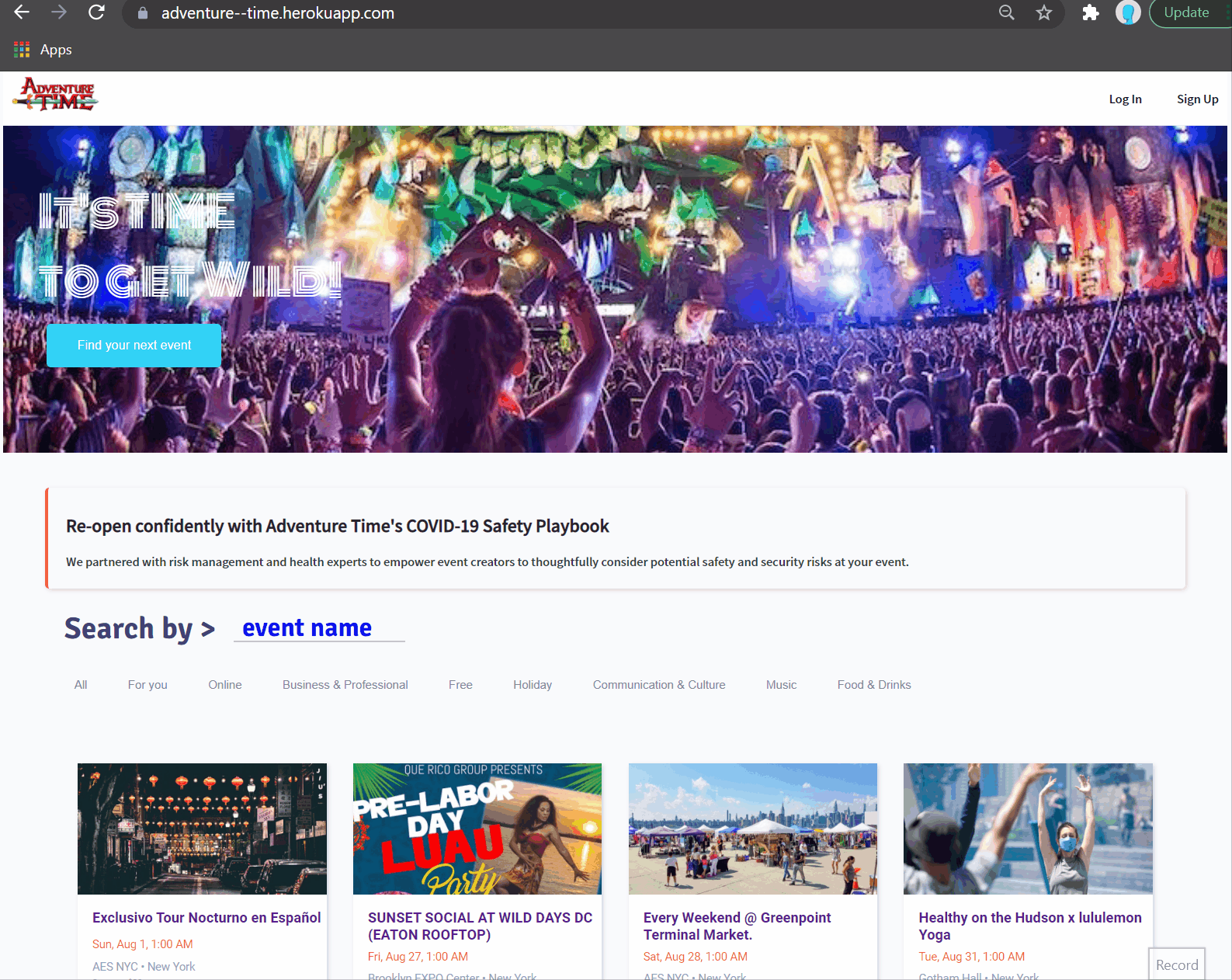
Task: Click the Tue, Aug 31, 1:00 AM date
Action: pos(972,957)
